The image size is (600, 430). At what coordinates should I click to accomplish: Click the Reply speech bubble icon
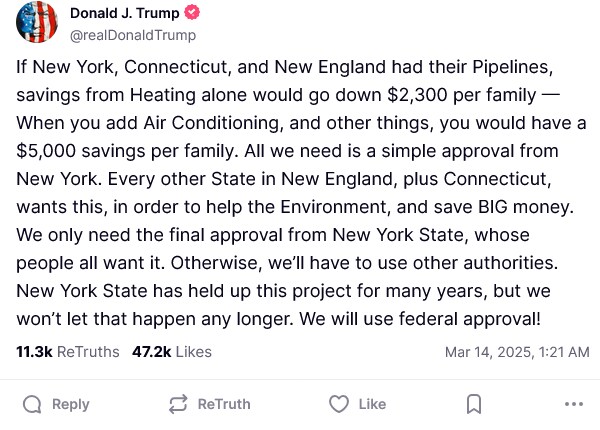pyautogui.click(x=32, y=404)
